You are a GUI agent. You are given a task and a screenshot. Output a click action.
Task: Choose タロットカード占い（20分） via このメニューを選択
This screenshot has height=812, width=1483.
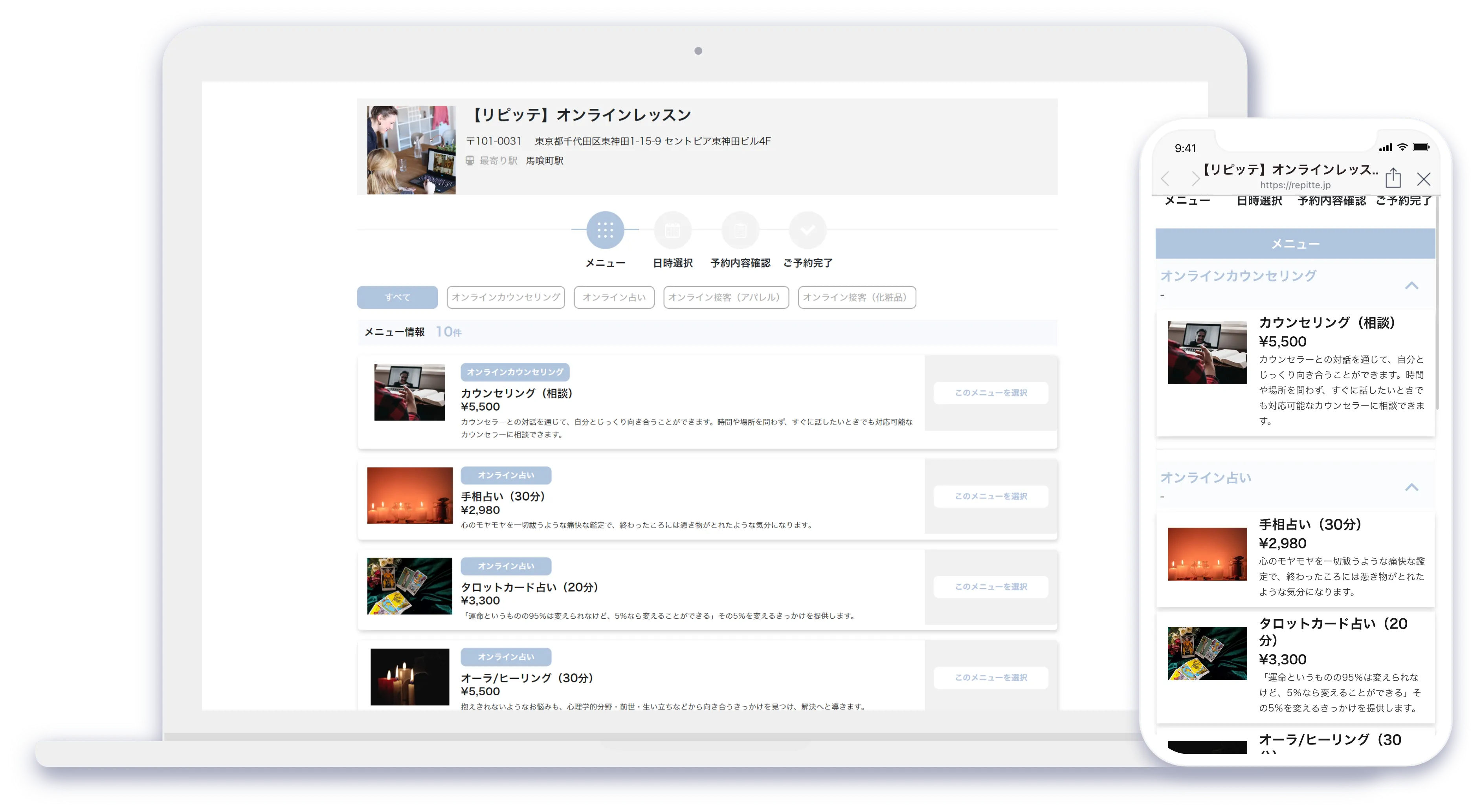click(x=991, y=587)
